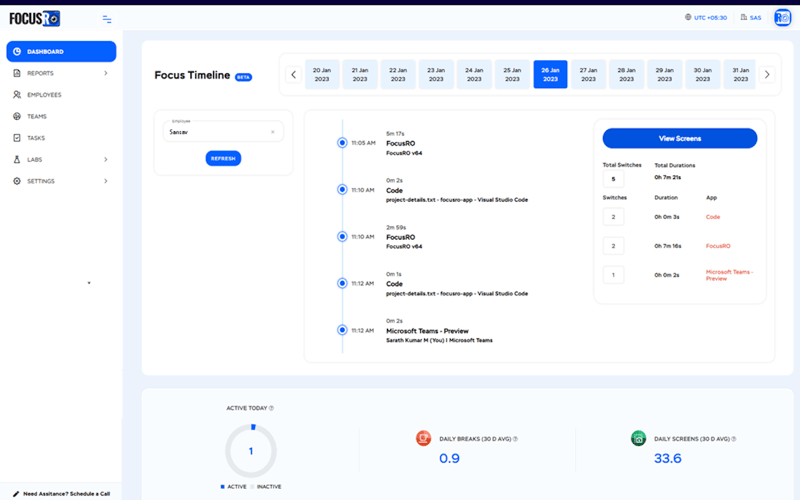Select the 28 Jan 2023 date tab
This screenshot has width=800, height=500.
(627, 74)
